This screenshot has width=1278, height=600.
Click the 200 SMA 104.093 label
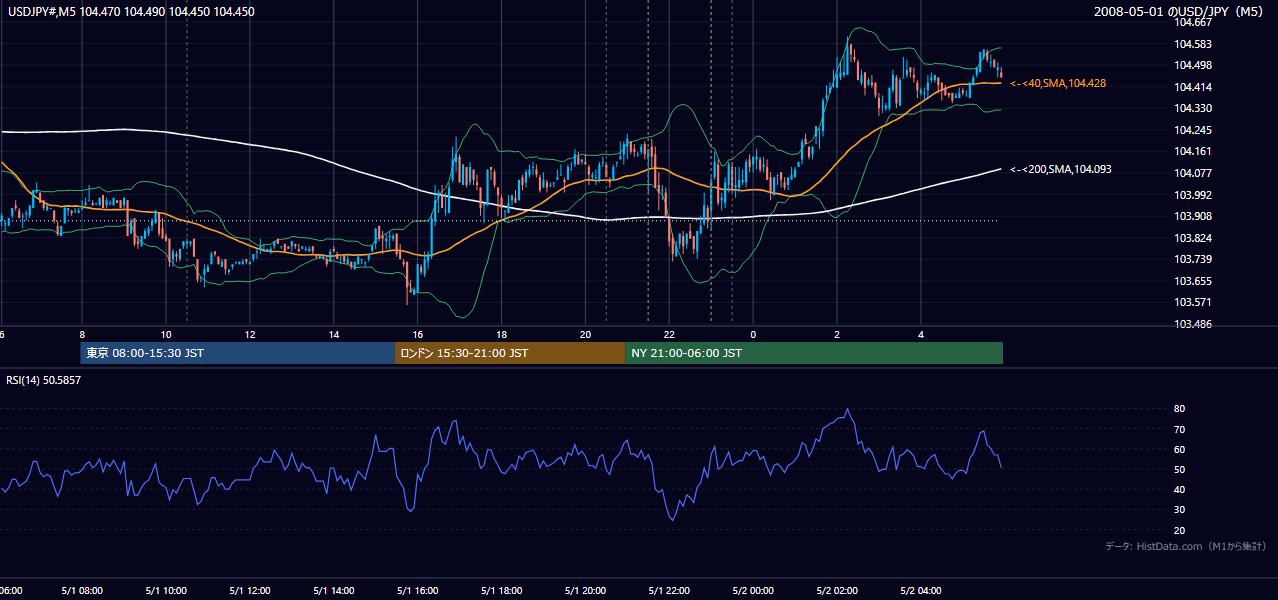[1061, 169]
